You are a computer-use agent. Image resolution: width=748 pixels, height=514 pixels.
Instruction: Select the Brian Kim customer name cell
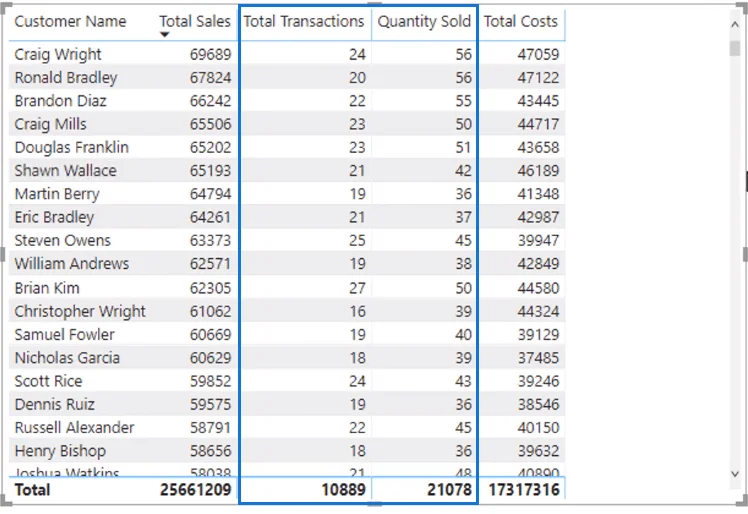click(x=47, y=288)
